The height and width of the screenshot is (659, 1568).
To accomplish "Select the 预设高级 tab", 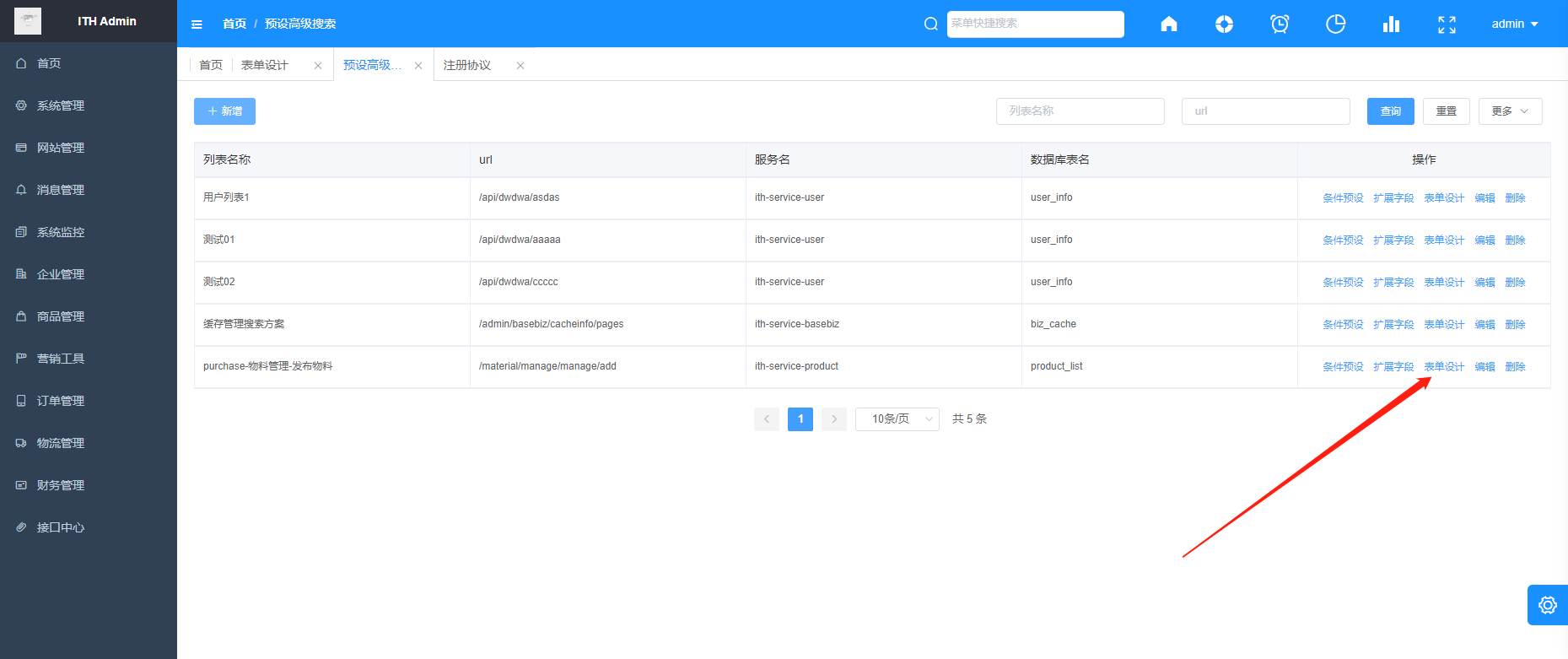I will 372,65.
